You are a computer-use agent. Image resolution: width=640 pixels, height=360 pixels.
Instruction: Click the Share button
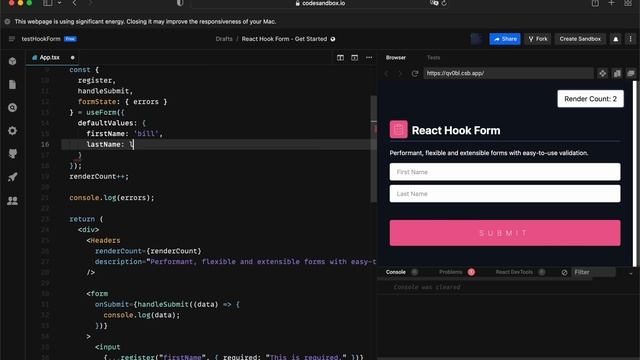(x=505, y=39)
